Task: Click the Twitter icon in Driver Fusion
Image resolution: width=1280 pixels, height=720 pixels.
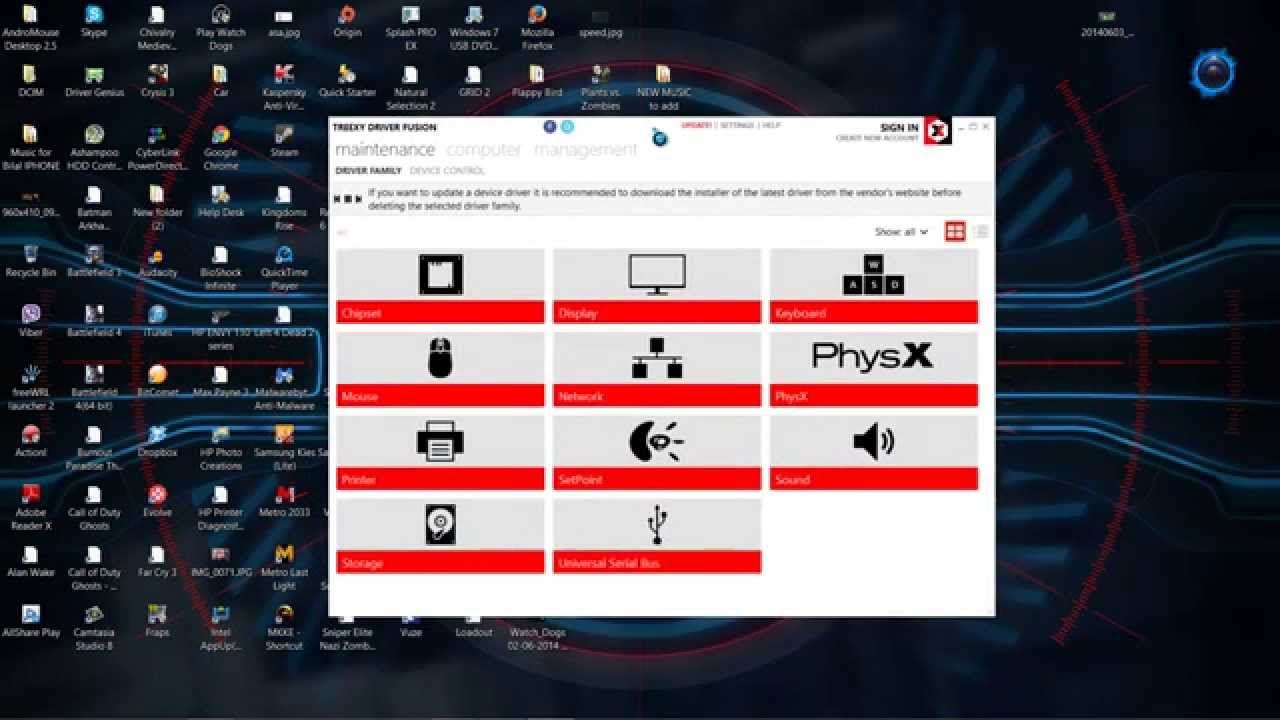Action: click(567, 127)
